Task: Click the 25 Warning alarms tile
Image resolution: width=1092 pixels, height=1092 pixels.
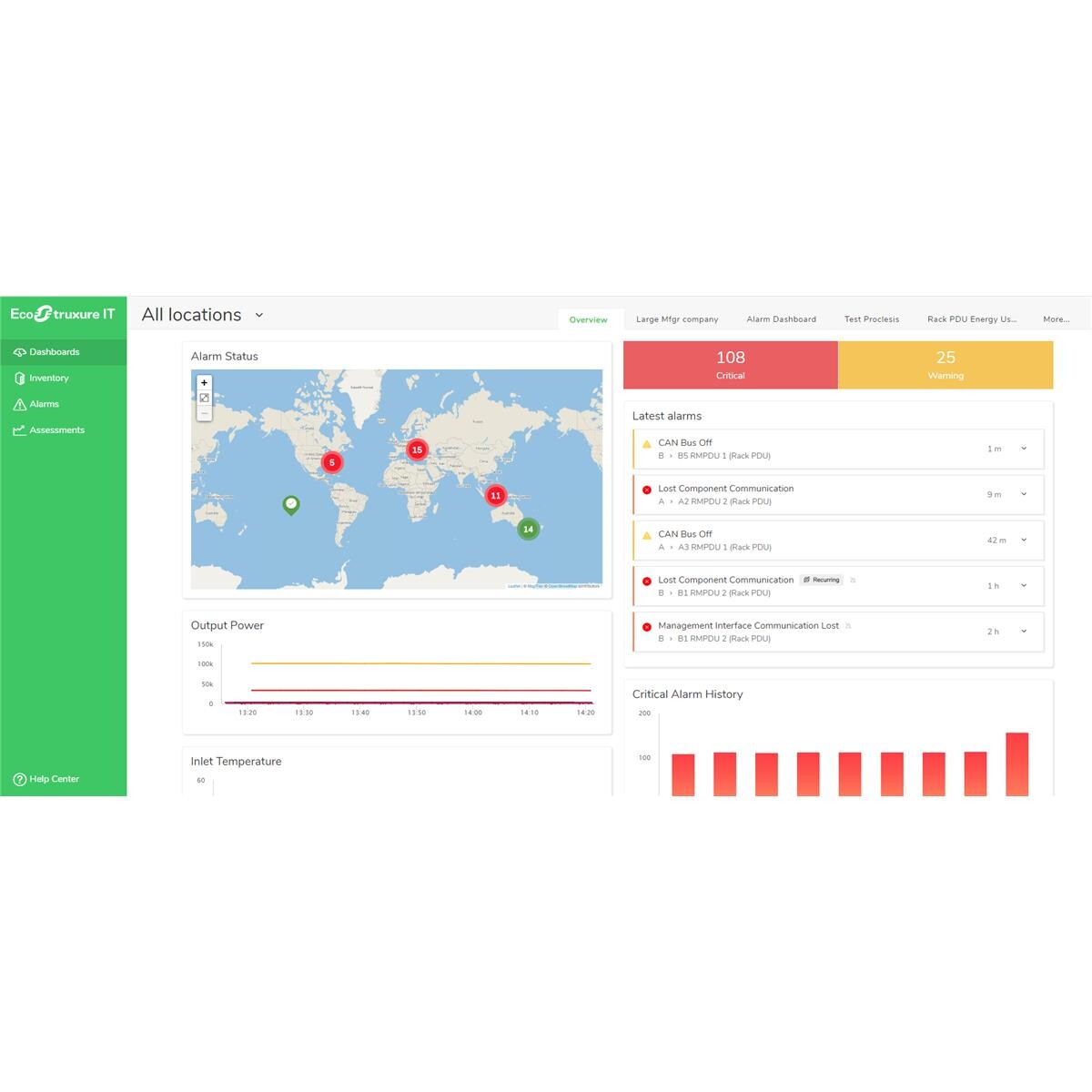Action: pos(945,365)
